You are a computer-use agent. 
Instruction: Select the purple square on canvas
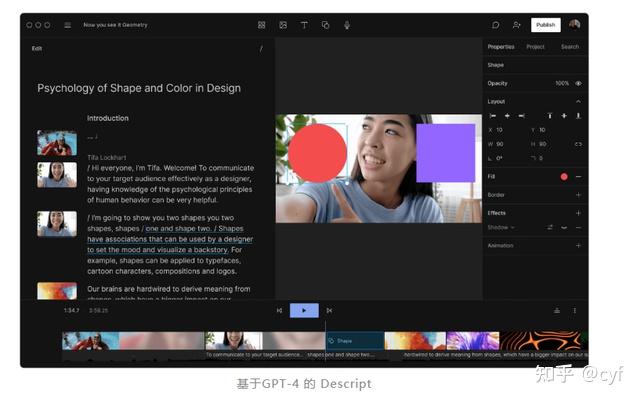tap(446, 153)
